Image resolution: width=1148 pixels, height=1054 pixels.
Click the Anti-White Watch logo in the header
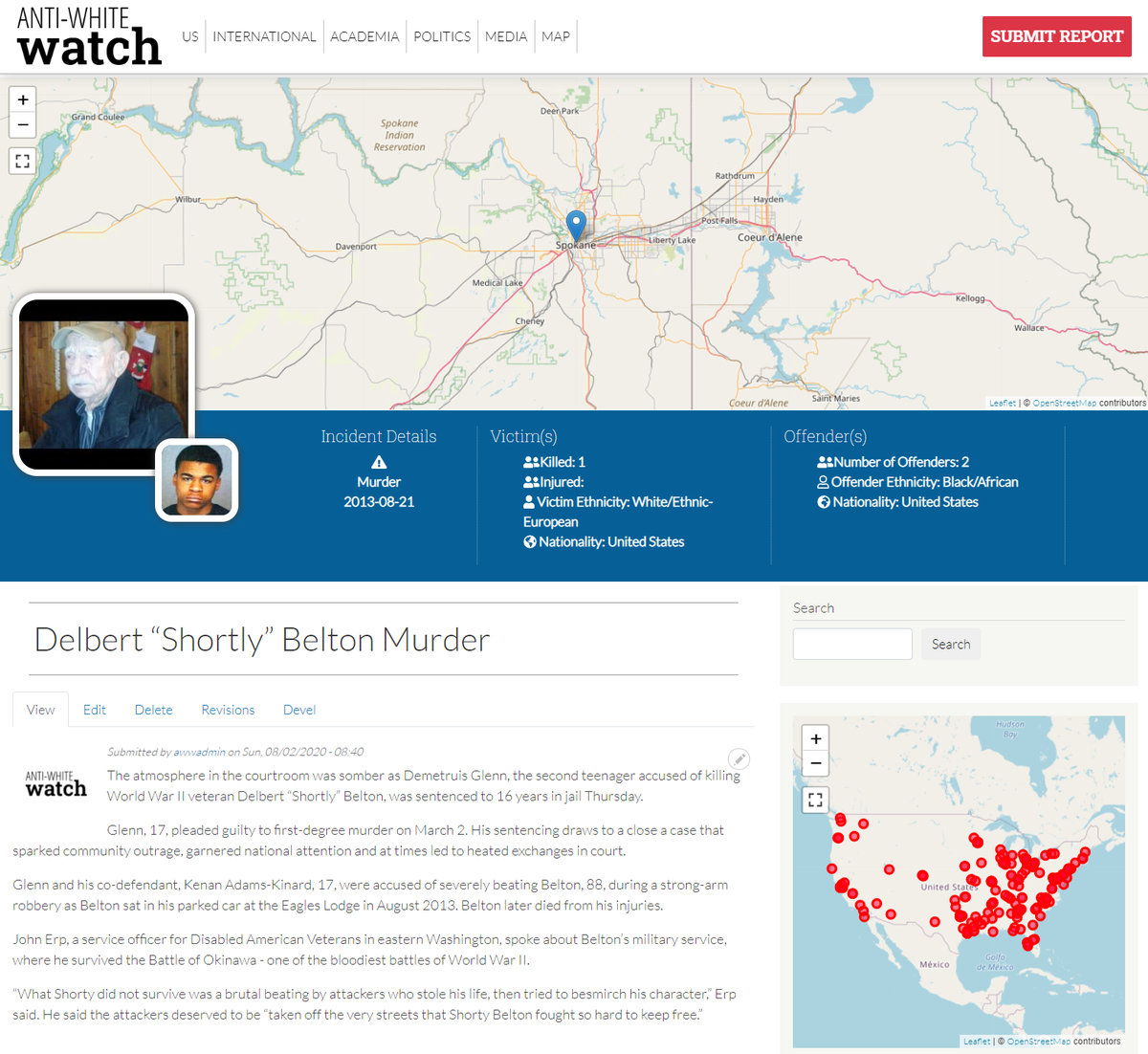point(89,37)
